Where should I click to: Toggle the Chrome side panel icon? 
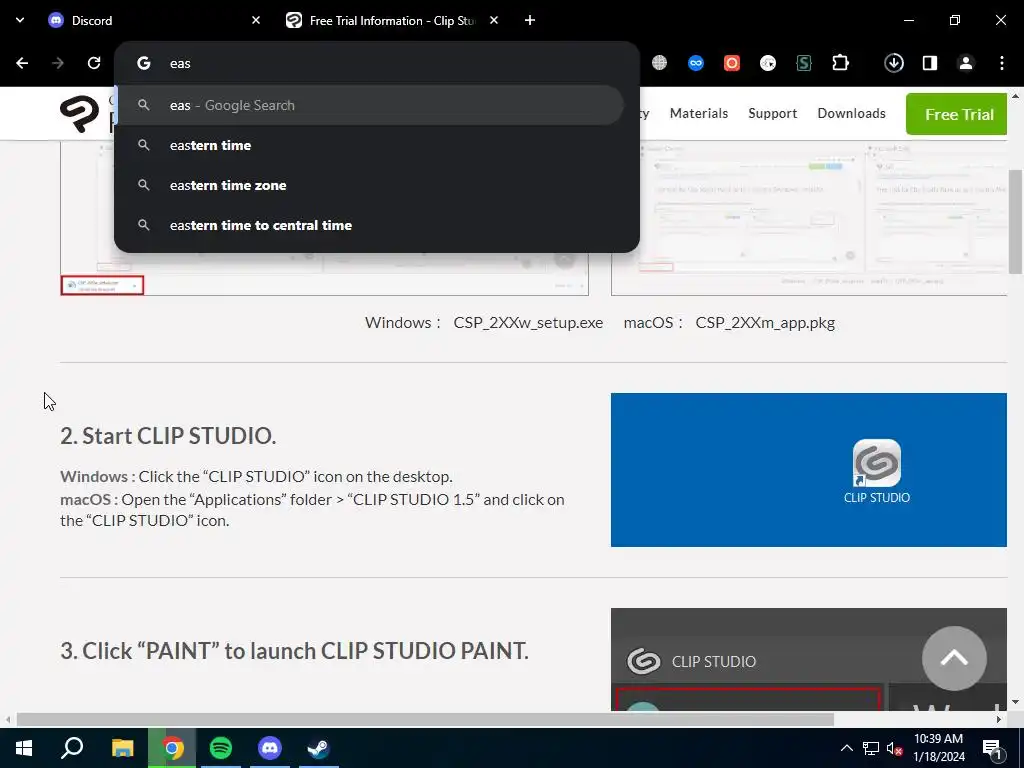click(x=930, y=63)
